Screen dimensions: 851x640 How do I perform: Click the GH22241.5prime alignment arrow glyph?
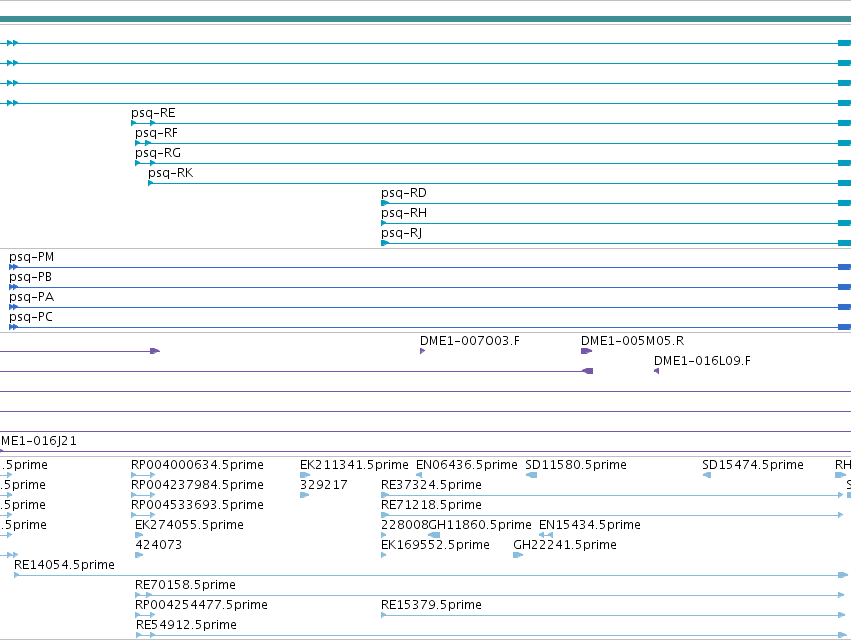(518, 555)
